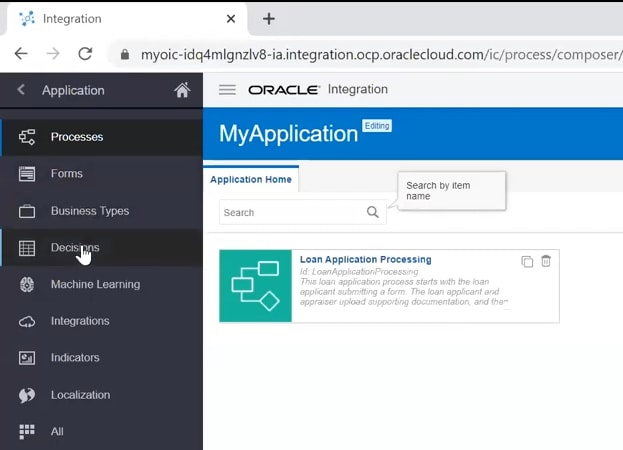623x450 pixels.
Task: Click the magnifying glass search icon
Action: click(373, 212)
